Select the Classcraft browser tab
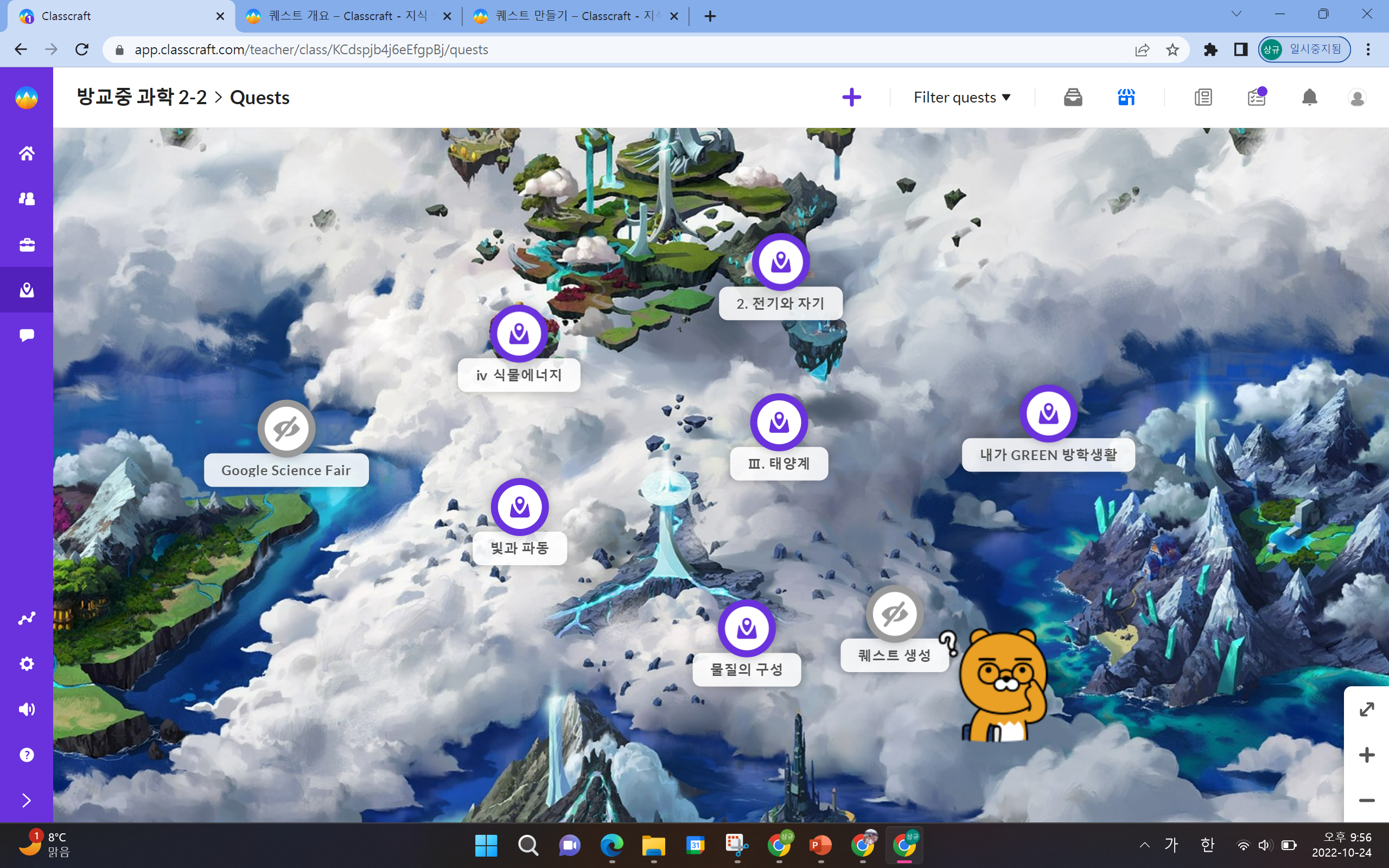This screenshot has width=1389, height=868. (x=120, y=16)
